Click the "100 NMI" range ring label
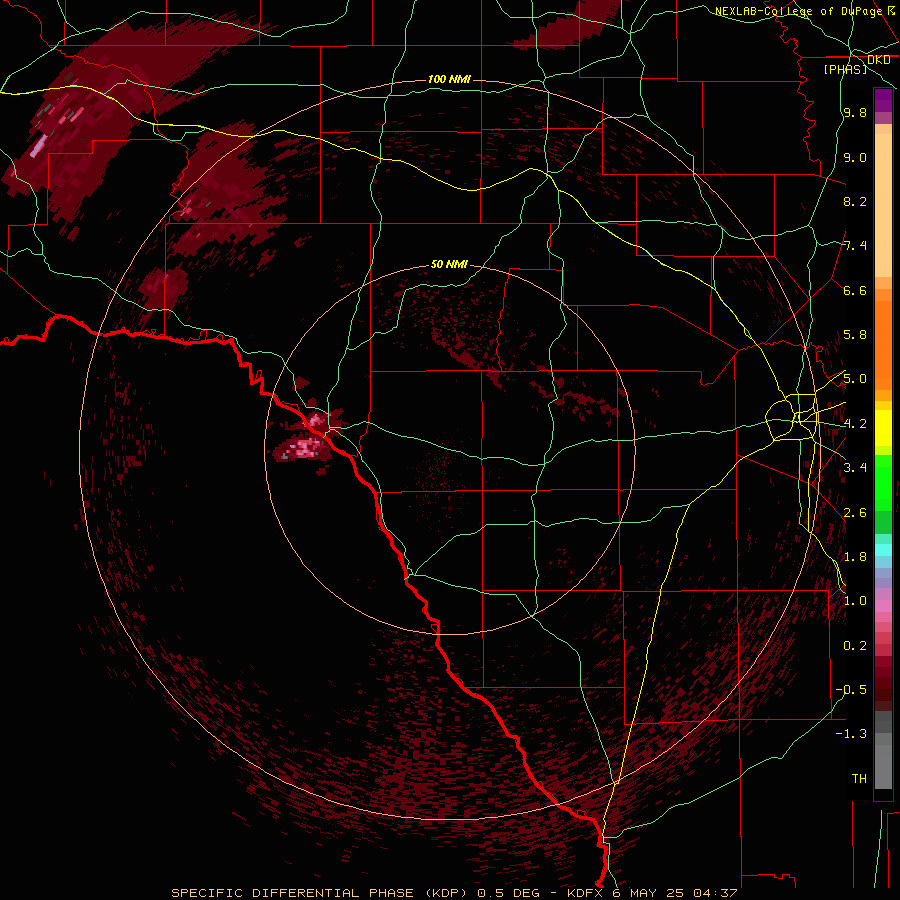The image size is (900, 900). point(449,79)
